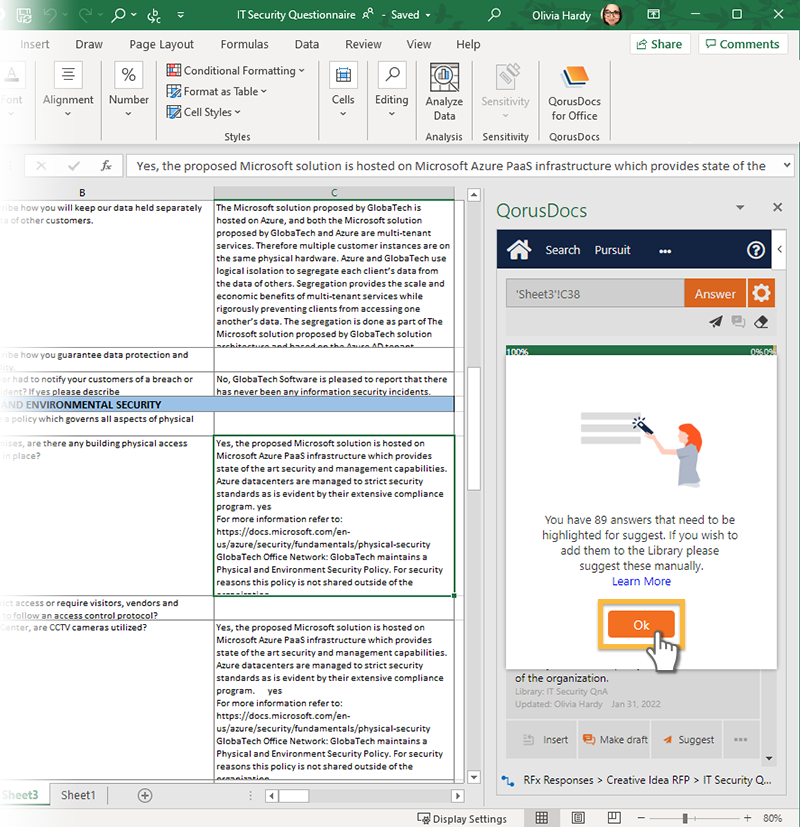Click the Analyze Data icon
Viewport: 800px width, 827px height.
pos(444,92)
